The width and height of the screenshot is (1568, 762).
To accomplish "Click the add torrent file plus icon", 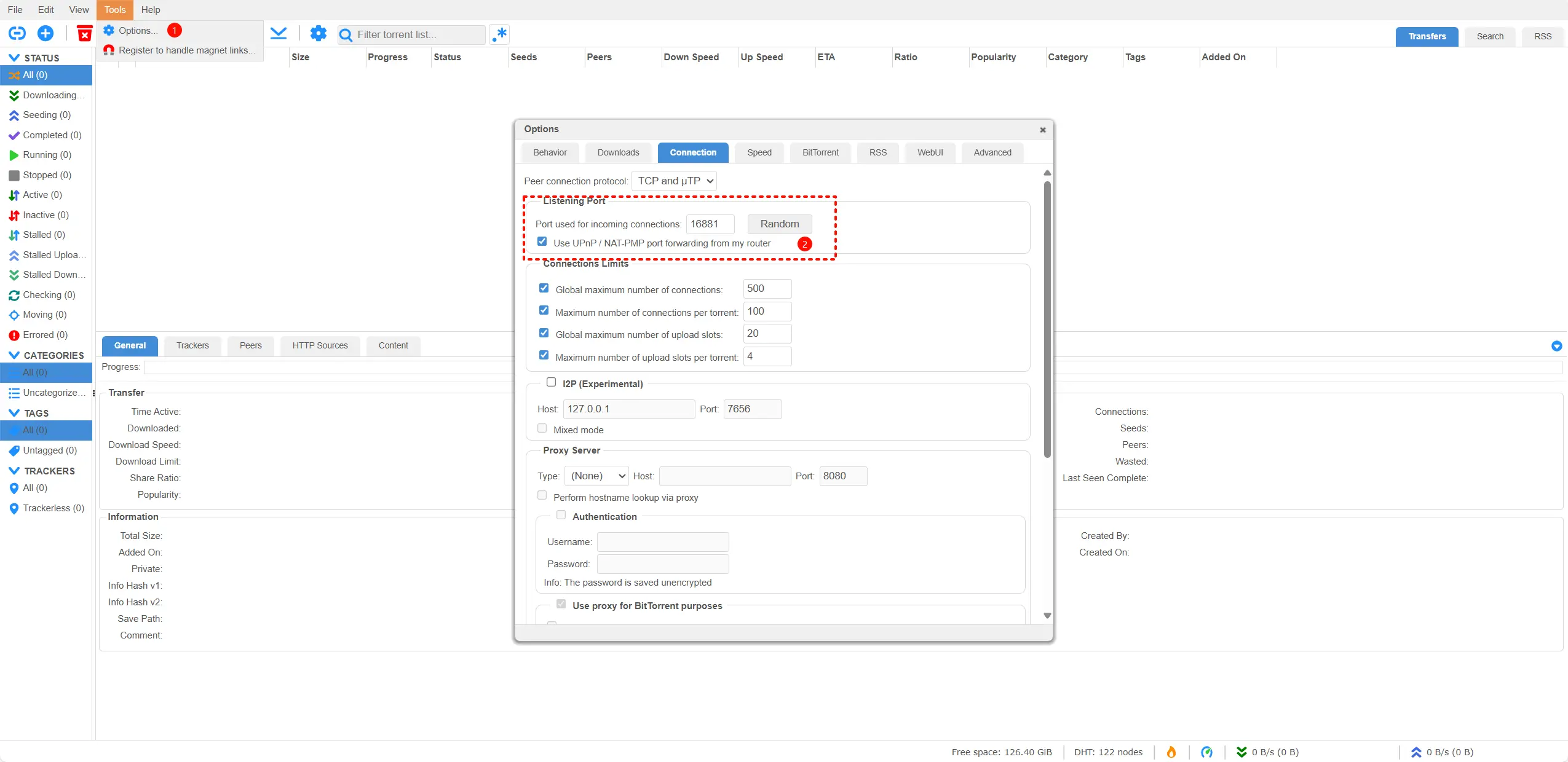I will coord(46,33).
